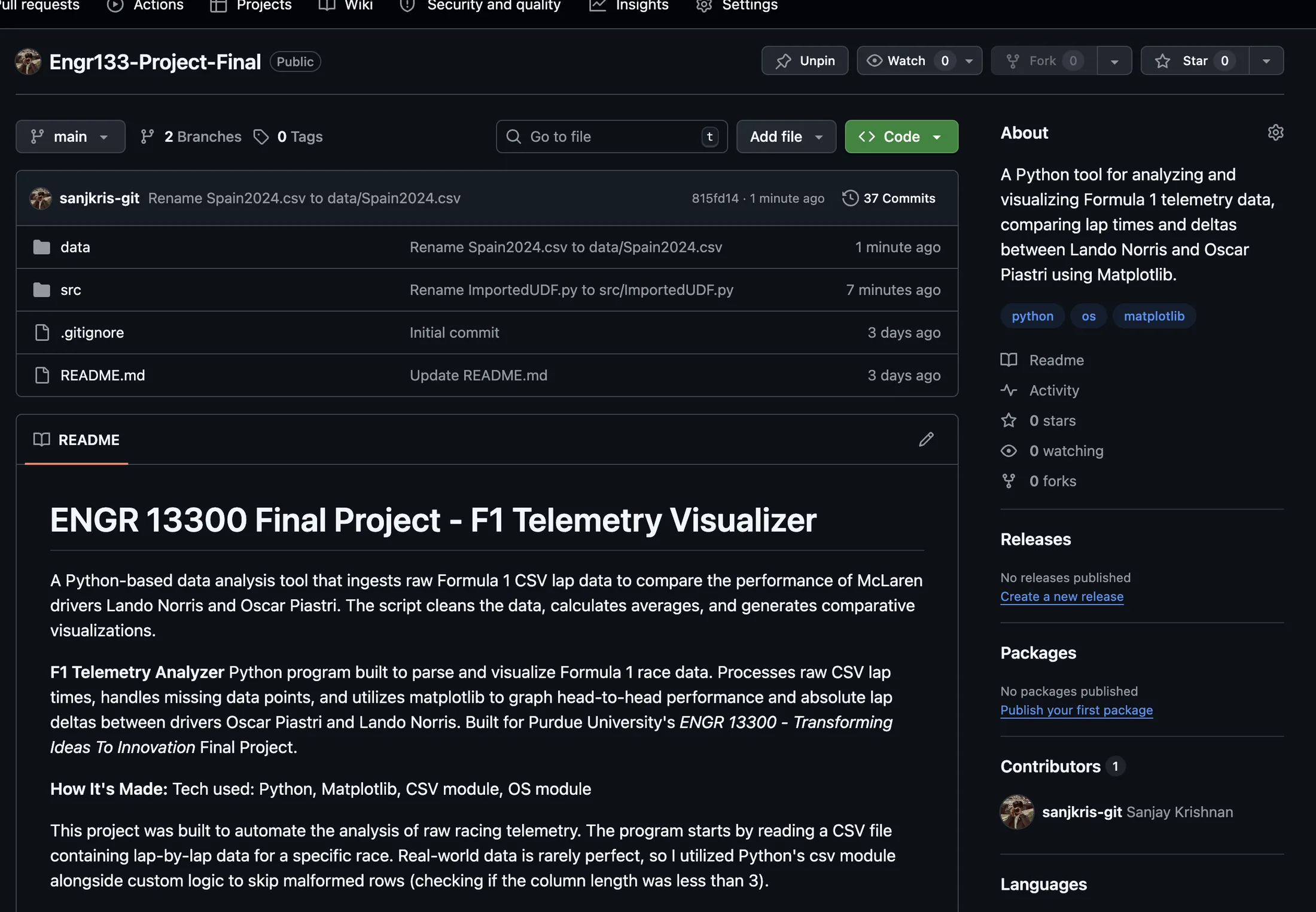The height and width of the screenshot is (912, 1316).
Task: Open the 37 Commits history link
Action: pos(889,199)
